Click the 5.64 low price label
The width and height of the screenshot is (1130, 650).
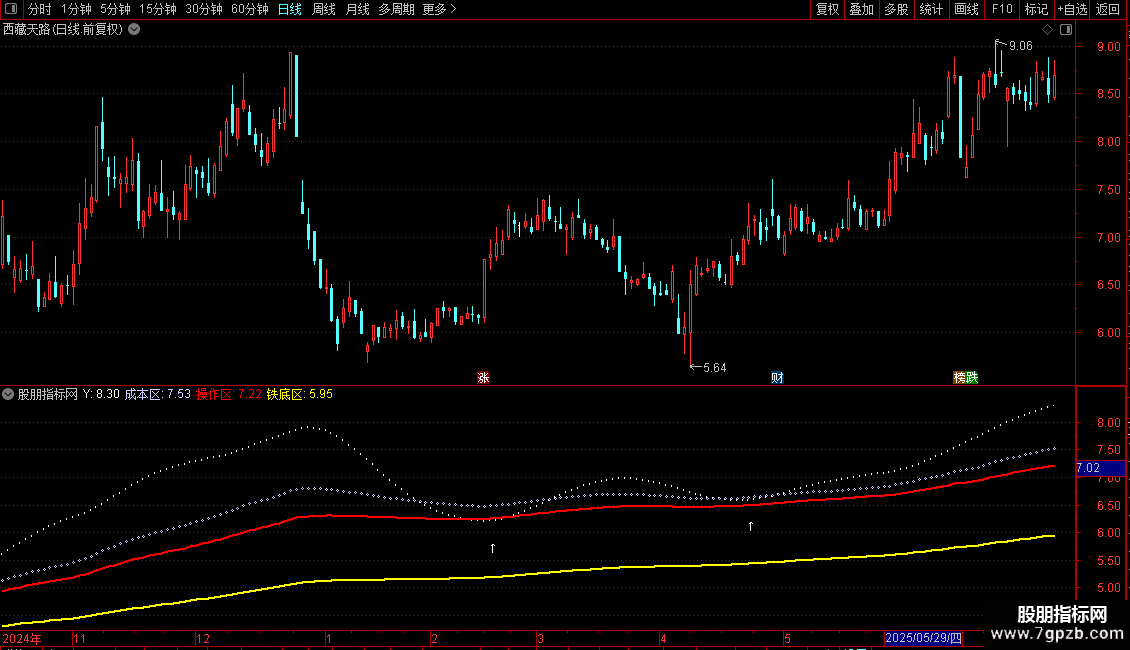click(715, 368)
